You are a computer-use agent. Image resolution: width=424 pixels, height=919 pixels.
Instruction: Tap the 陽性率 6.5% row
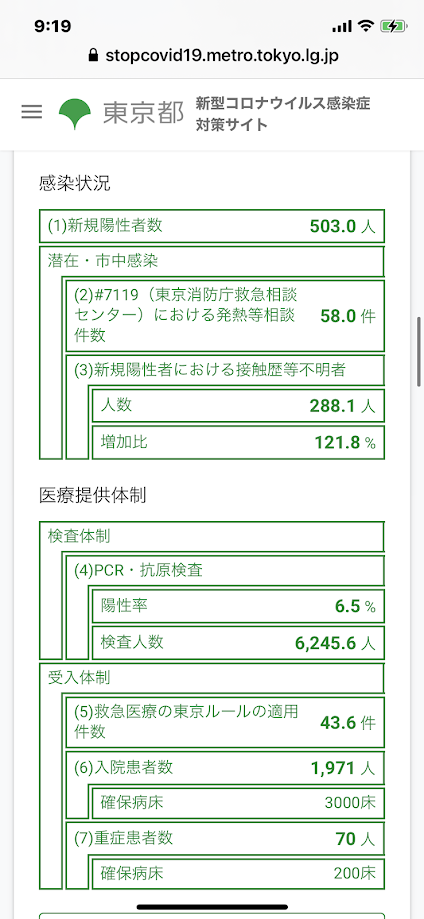click(x=238, y=606)
